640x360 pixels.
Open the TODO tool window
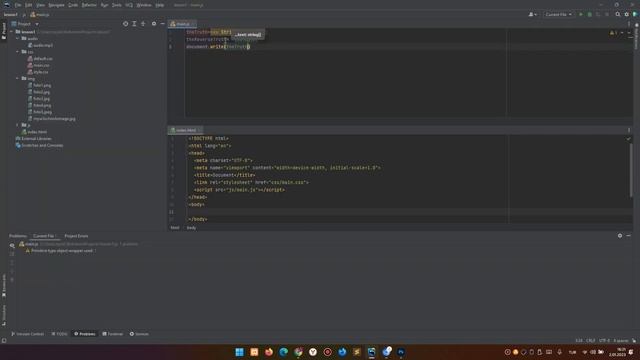60,334
